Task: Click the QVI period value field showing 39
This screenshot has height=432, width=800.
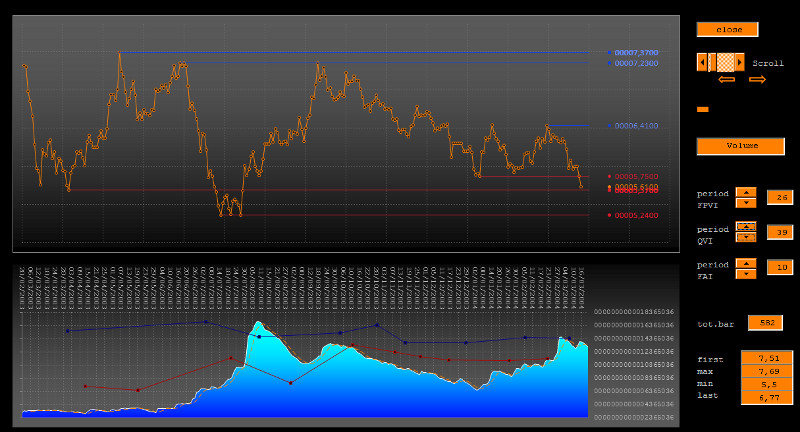Action: tap(779, 232)
